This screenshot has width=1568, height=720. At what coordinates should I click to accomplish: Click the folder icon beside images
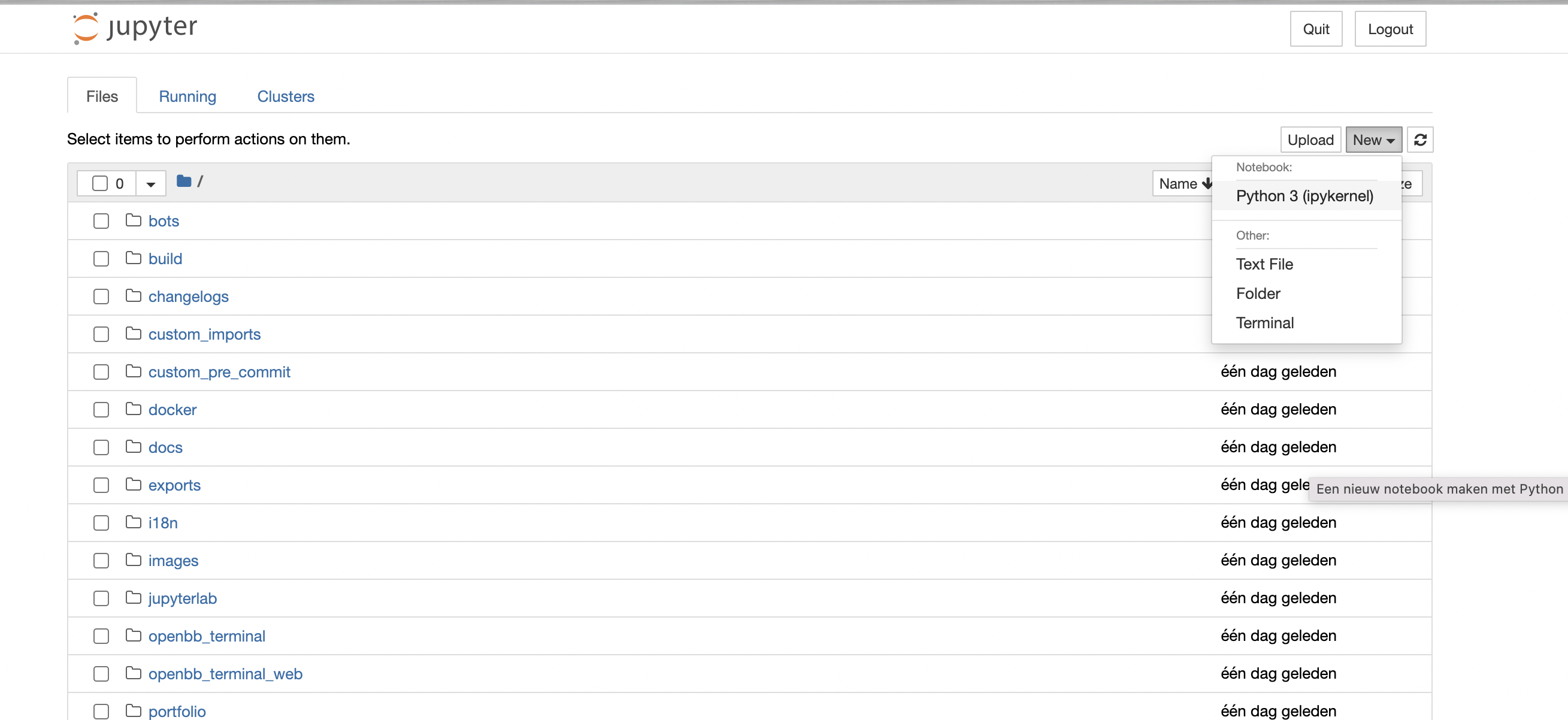pos(134,560)
